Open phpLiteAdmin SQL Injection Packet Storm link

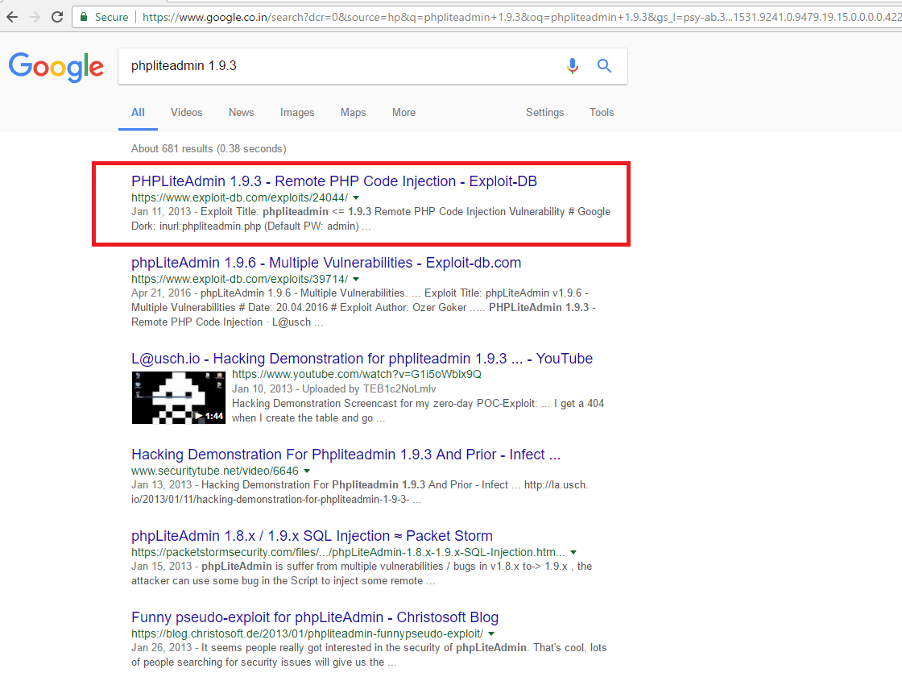coord(311,535)
